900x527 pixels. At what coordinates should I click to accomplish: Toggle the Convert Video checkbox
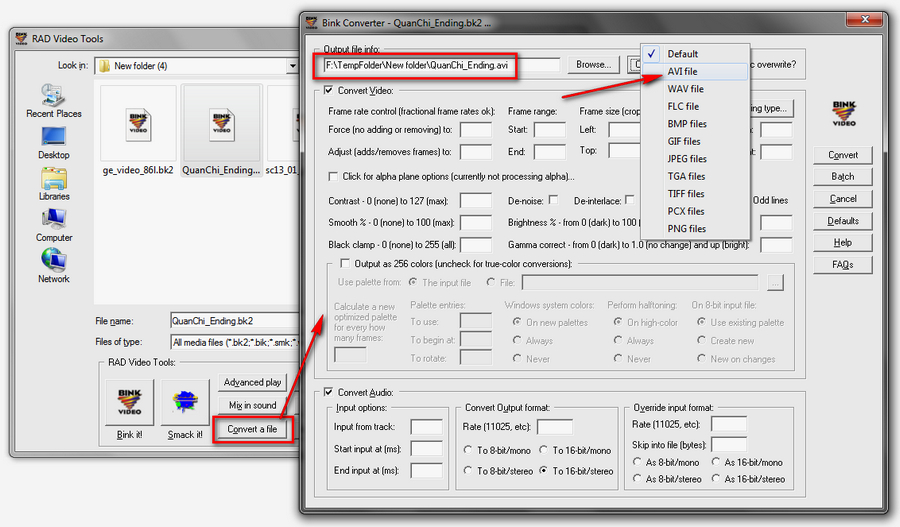pos(328,90)
